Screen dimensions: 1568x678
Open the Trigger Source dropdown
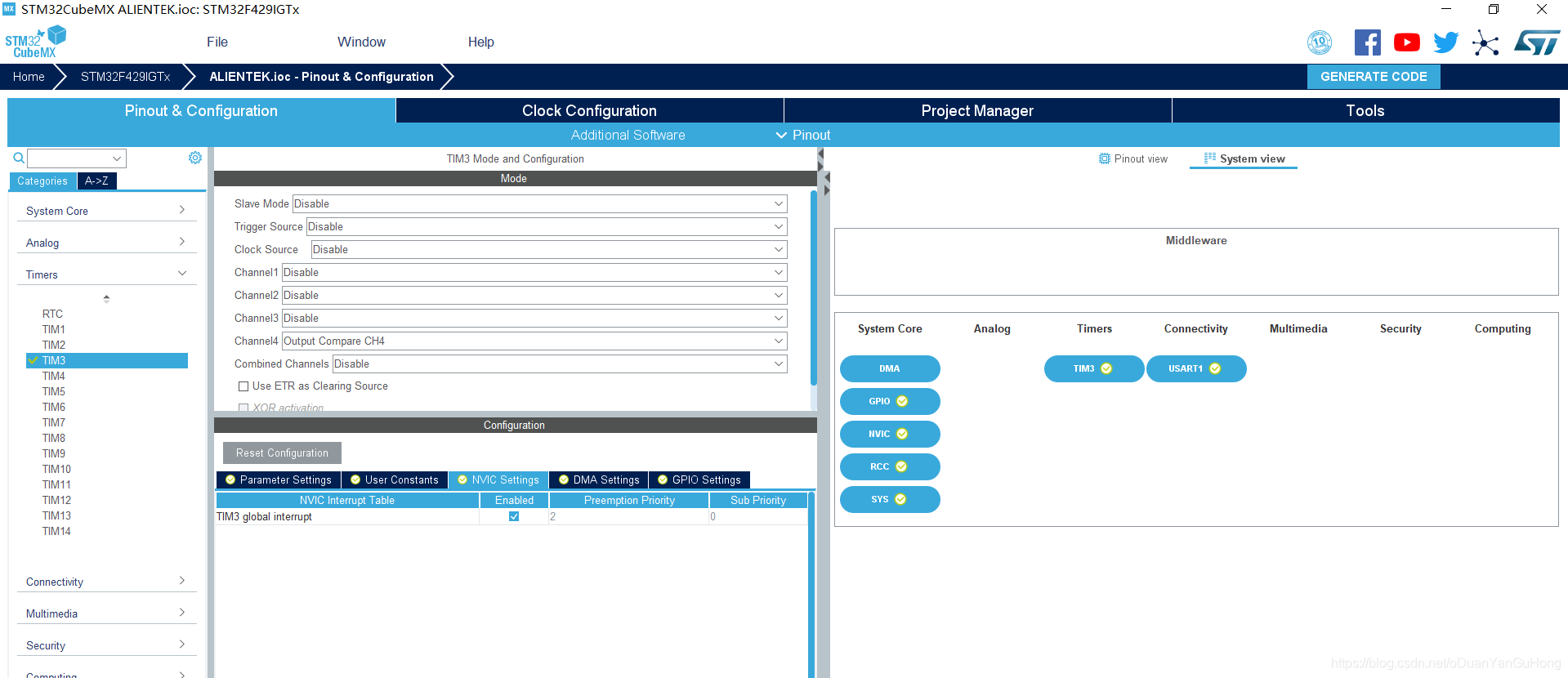click(547, 226)
